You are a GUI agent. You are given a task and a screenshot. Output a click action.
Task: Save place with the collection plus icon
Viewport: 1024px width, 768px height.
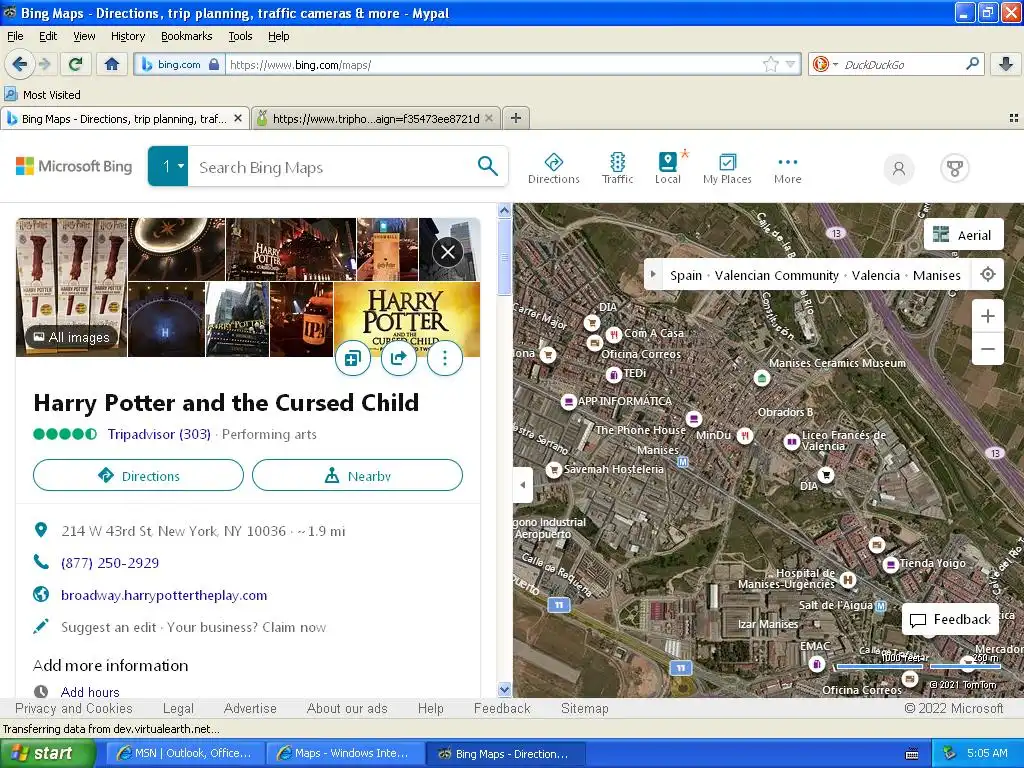[x=353, y=358]
